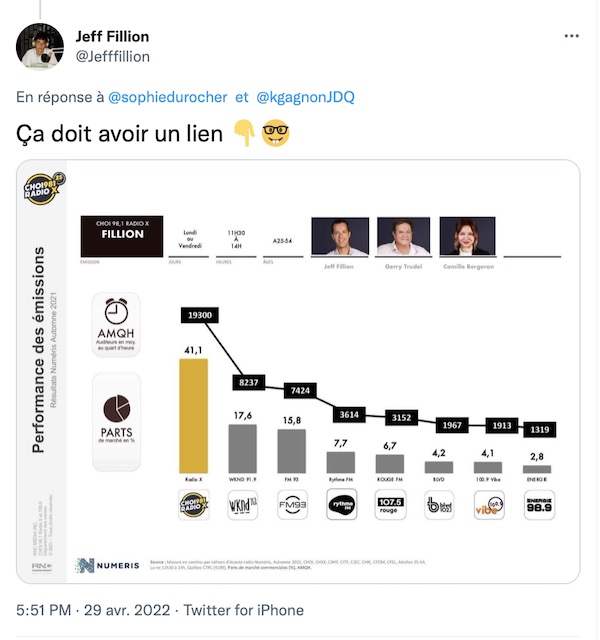Open the @Jefffillion handle link

coord(113,57)
